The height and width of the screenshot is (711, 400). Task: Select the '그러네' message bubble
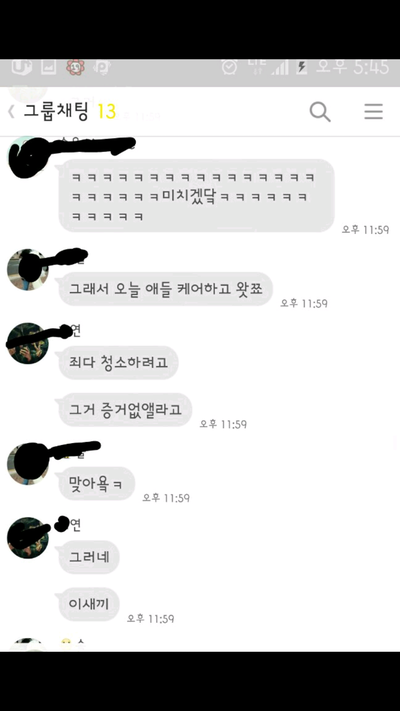point(89,557)
